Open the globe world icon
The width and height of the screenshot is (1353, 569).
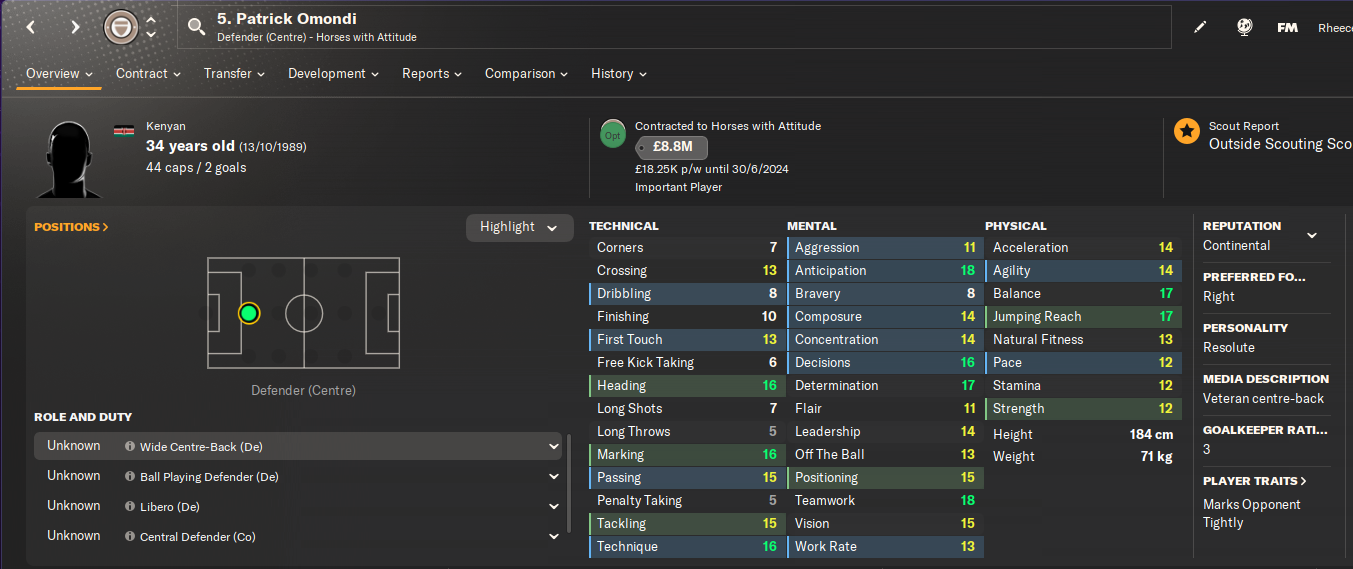pyautogui.click(x=1244, y=27)
